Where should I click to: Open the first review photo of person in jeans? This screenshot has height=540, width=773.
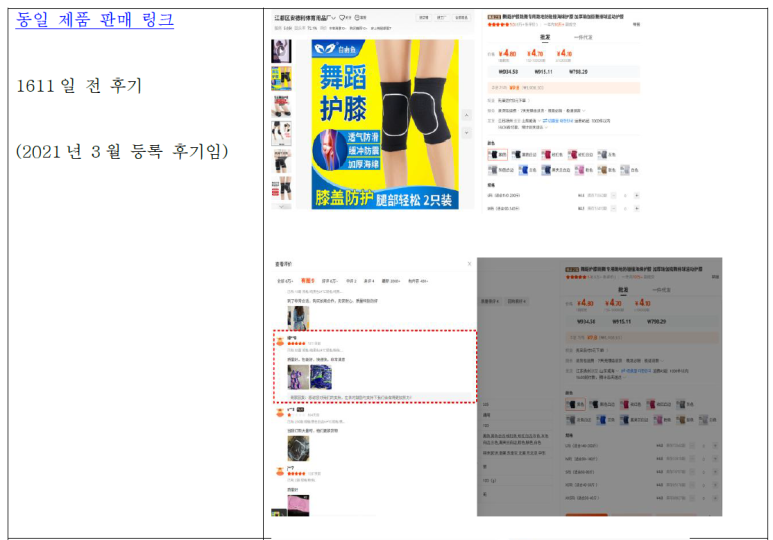pyautogui.click(x=298, y=318)
